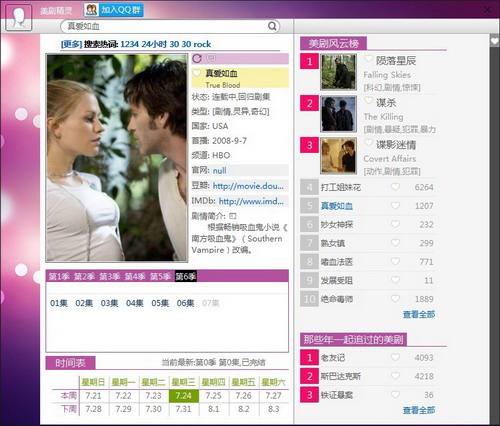
Task: Switch to 第1季 season tab
Action: click(59, 276)
